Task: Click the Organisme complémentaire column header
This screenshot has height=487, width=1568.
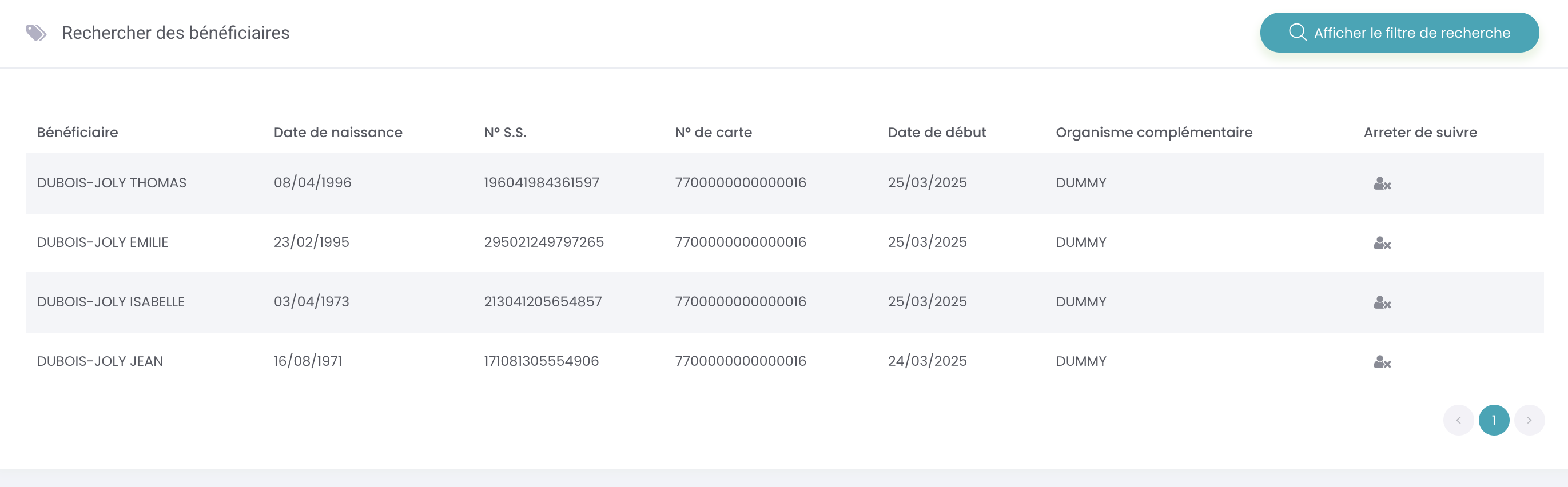Action: coord(1154,132)
